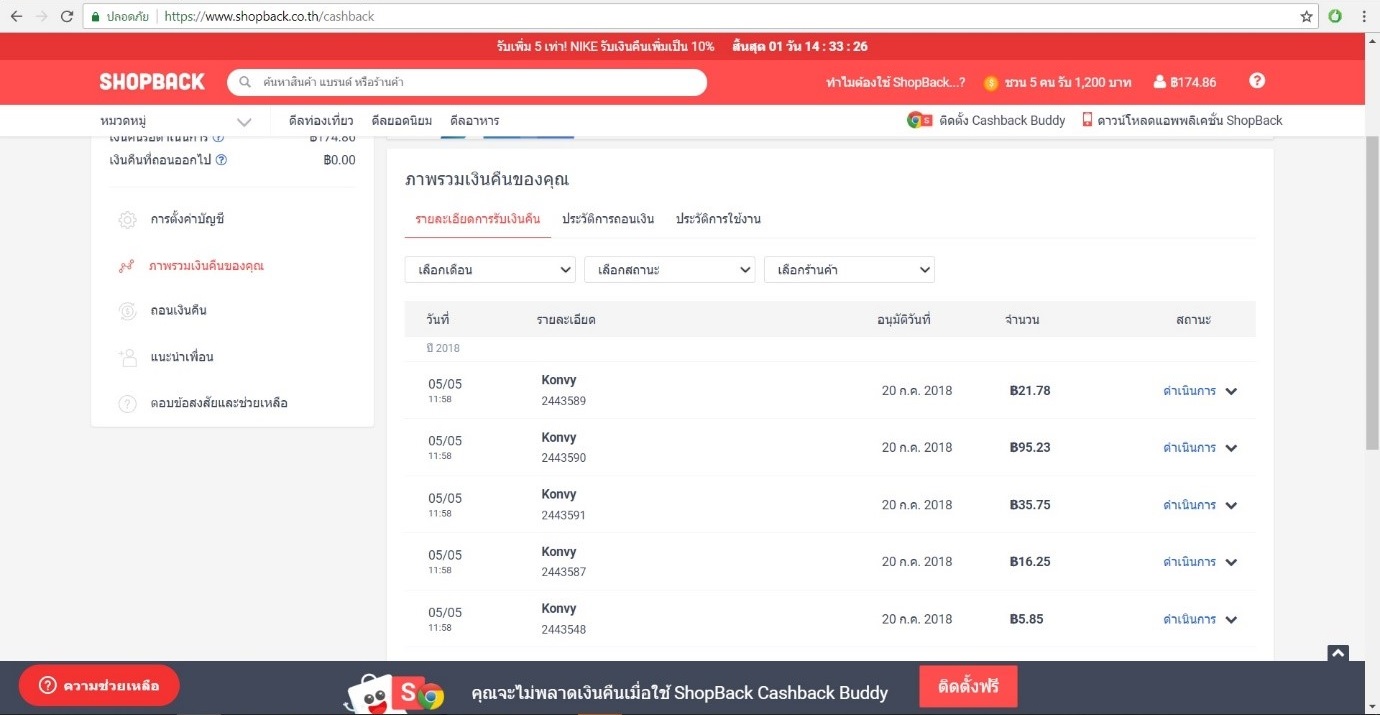
Task: Click ดำเนินการ status for order 2443589
Action: coord(1189,391)
